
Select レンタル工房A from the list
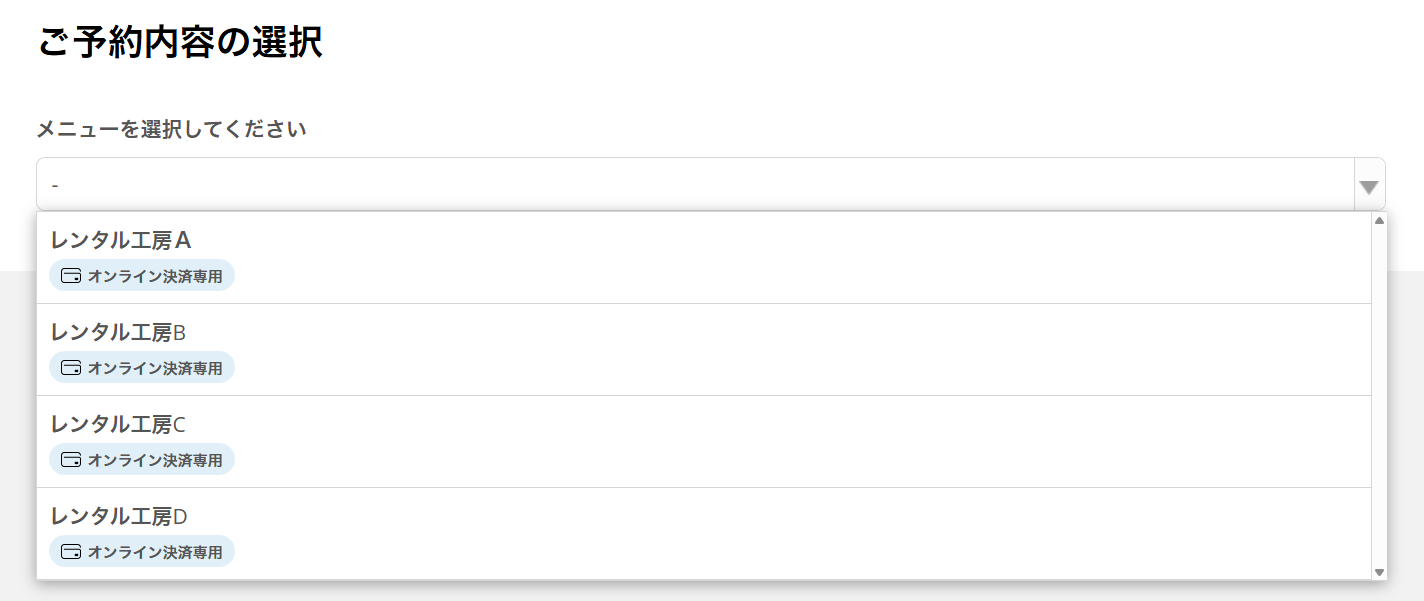(x=120, y=241)
